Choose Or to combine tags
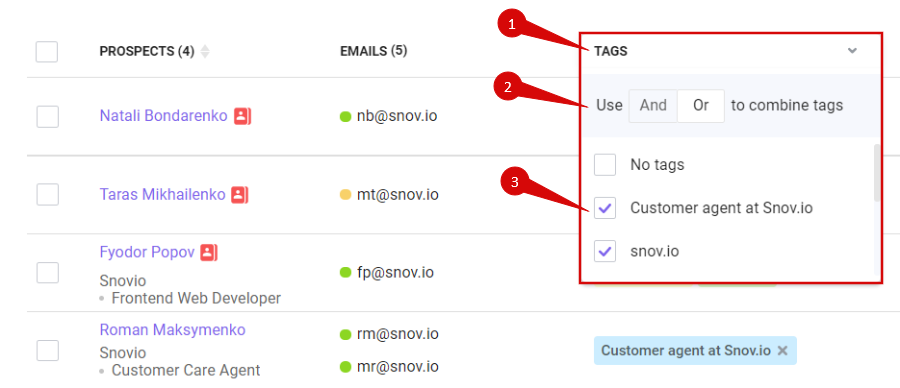The height and width of the screenshot is (388, 900). pos(701,106)
